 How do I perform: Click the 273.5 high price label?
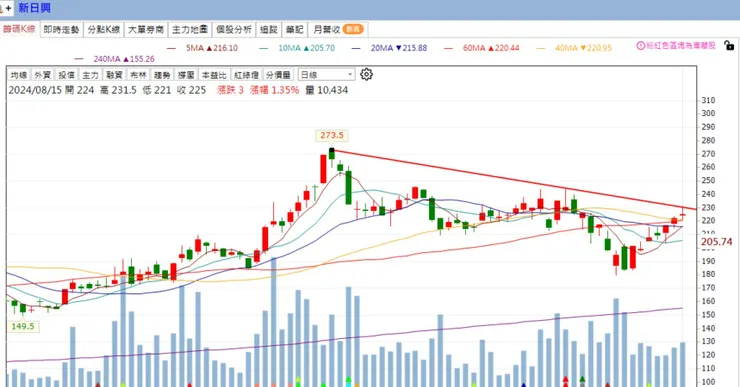pyautogui.click(x=332, y=135)
